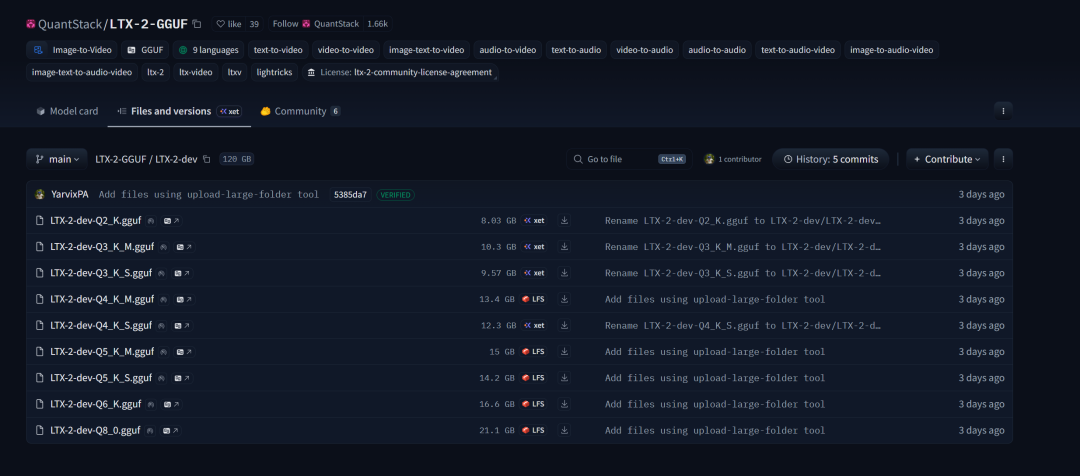This screenshot has height=476, width=1080.
Task: Open the GGUF viewer for LTX-2-dev-Q5_K_S.gguf
Action: point(182,378)
